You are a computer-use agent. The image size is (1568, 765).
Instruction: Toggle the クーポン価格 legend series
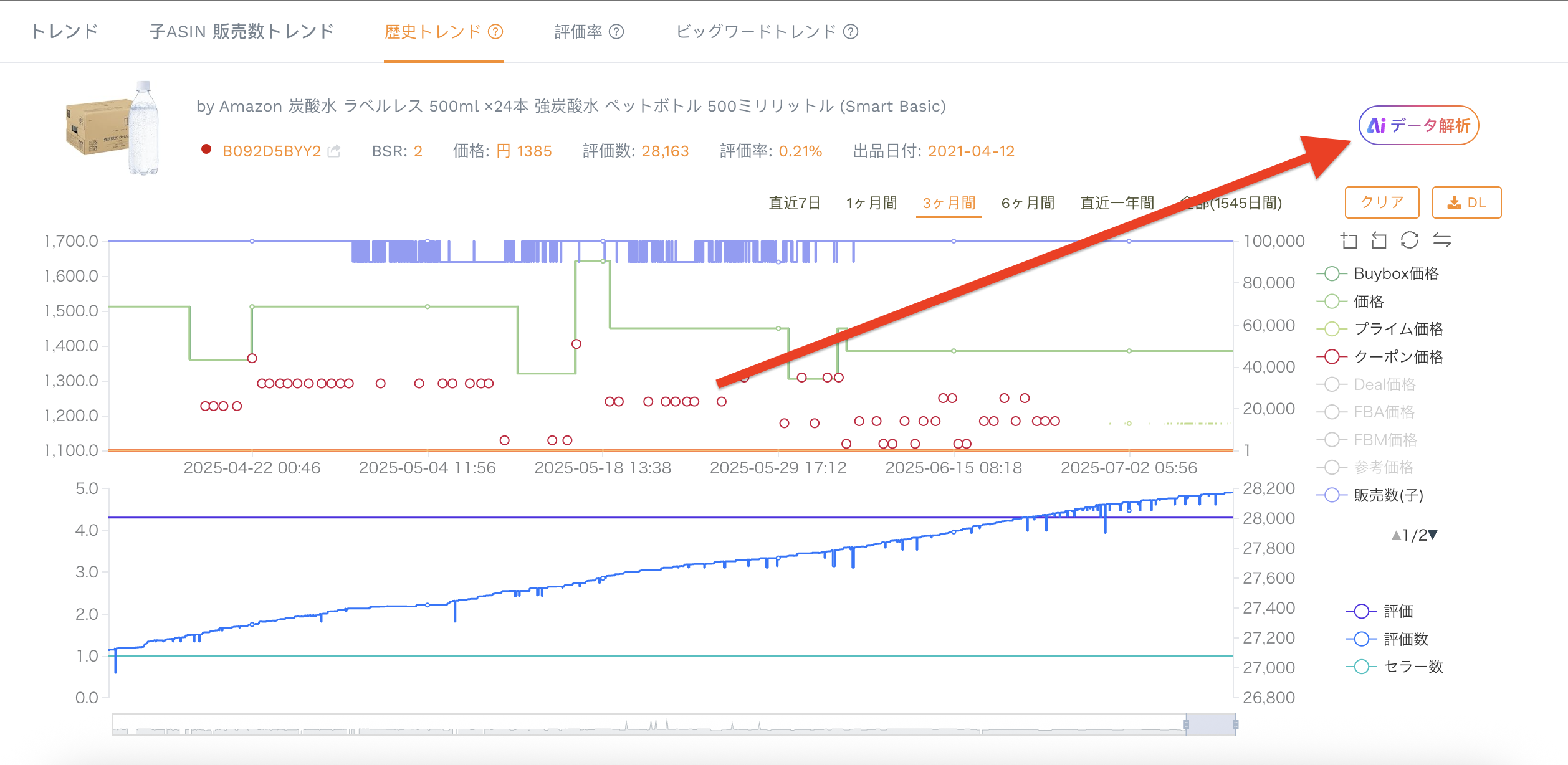(x=1380, y=357)
